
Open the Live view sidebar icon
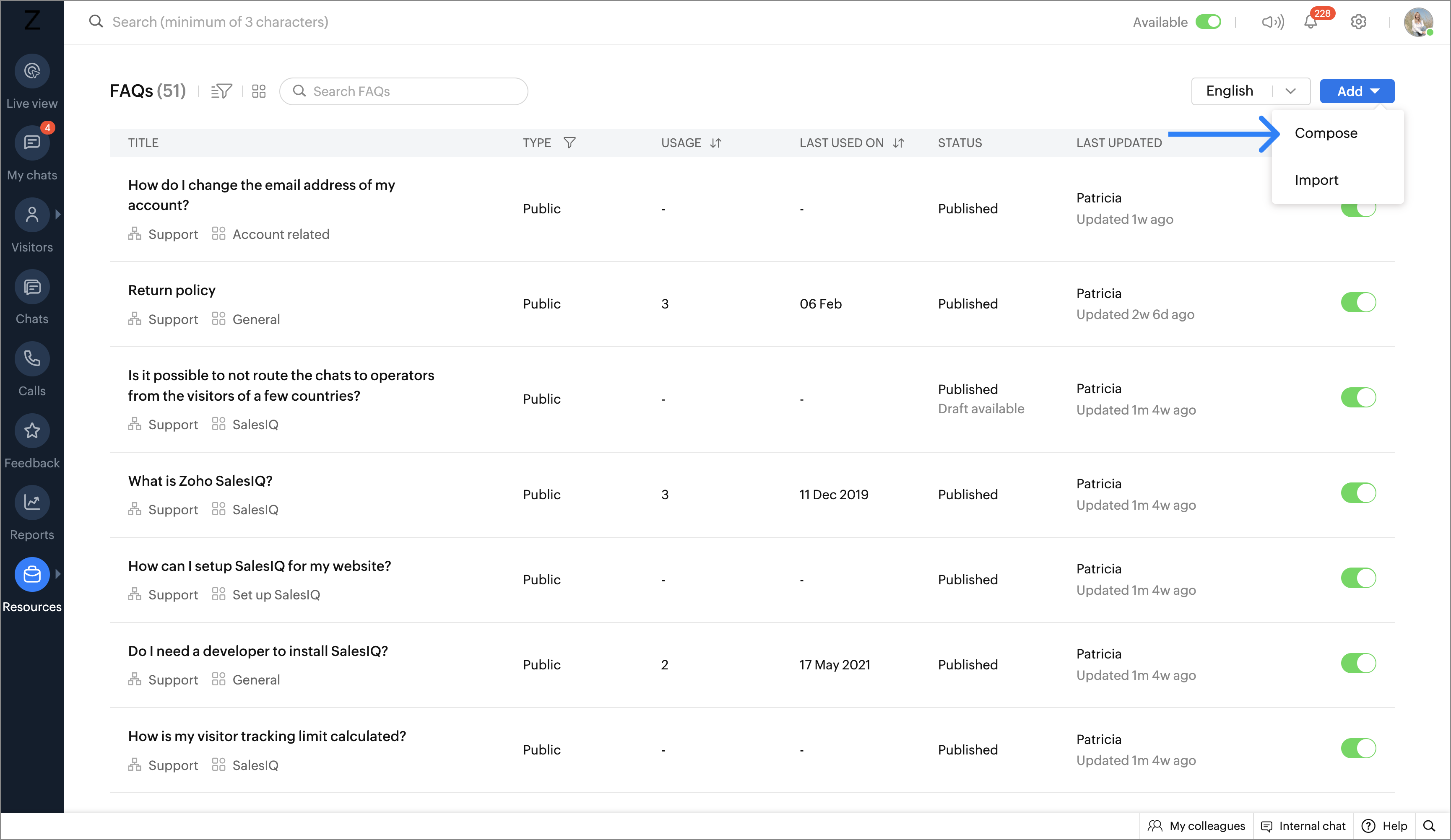click(x=32, y=71)
